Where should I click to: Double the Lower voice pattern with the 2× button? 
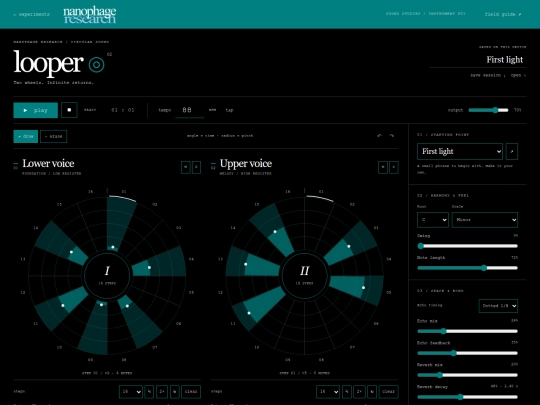coord(162,392)
